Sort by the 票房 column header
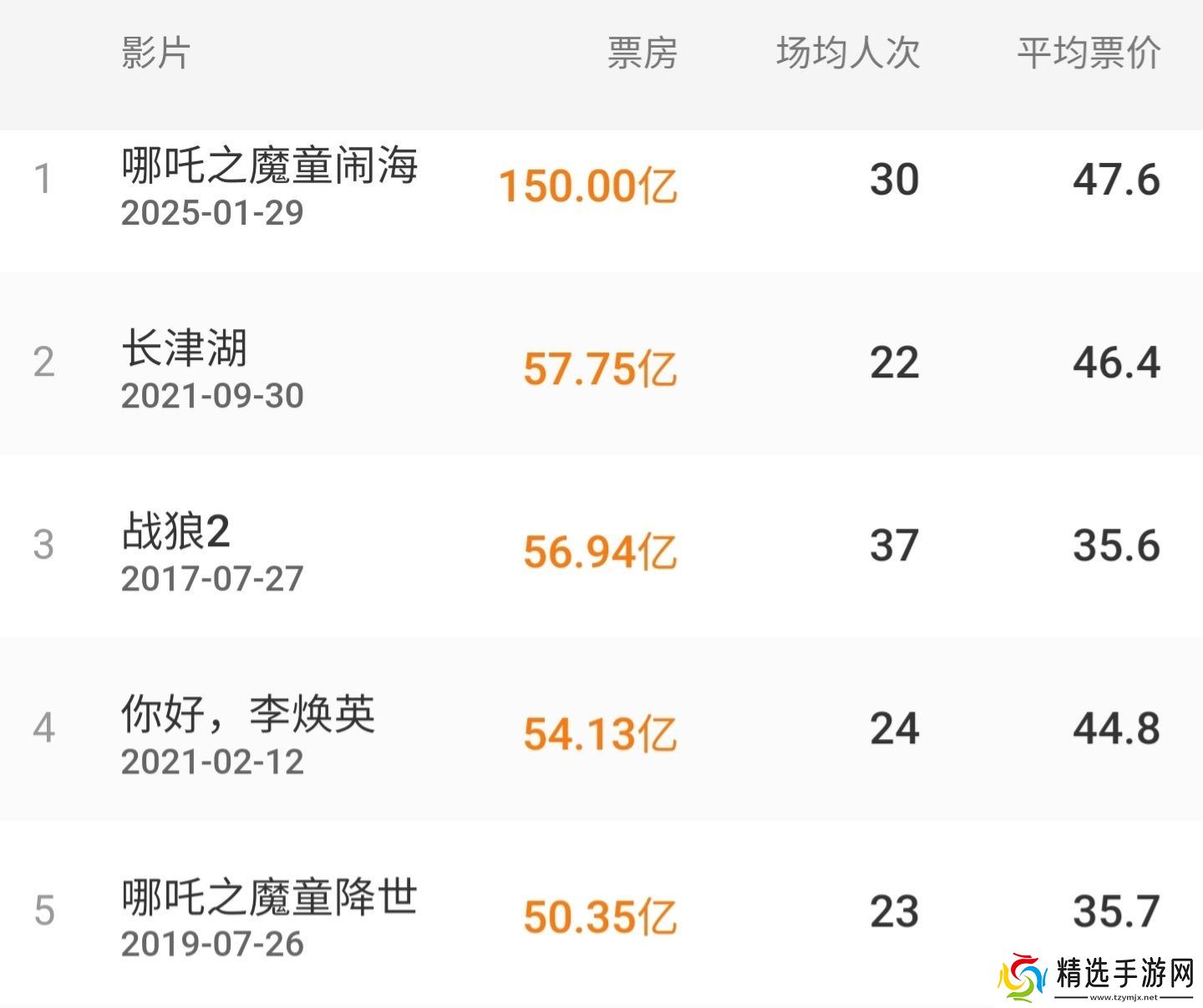The image size is (1203, 1008). pyautogui.click(x=642, y=53)
